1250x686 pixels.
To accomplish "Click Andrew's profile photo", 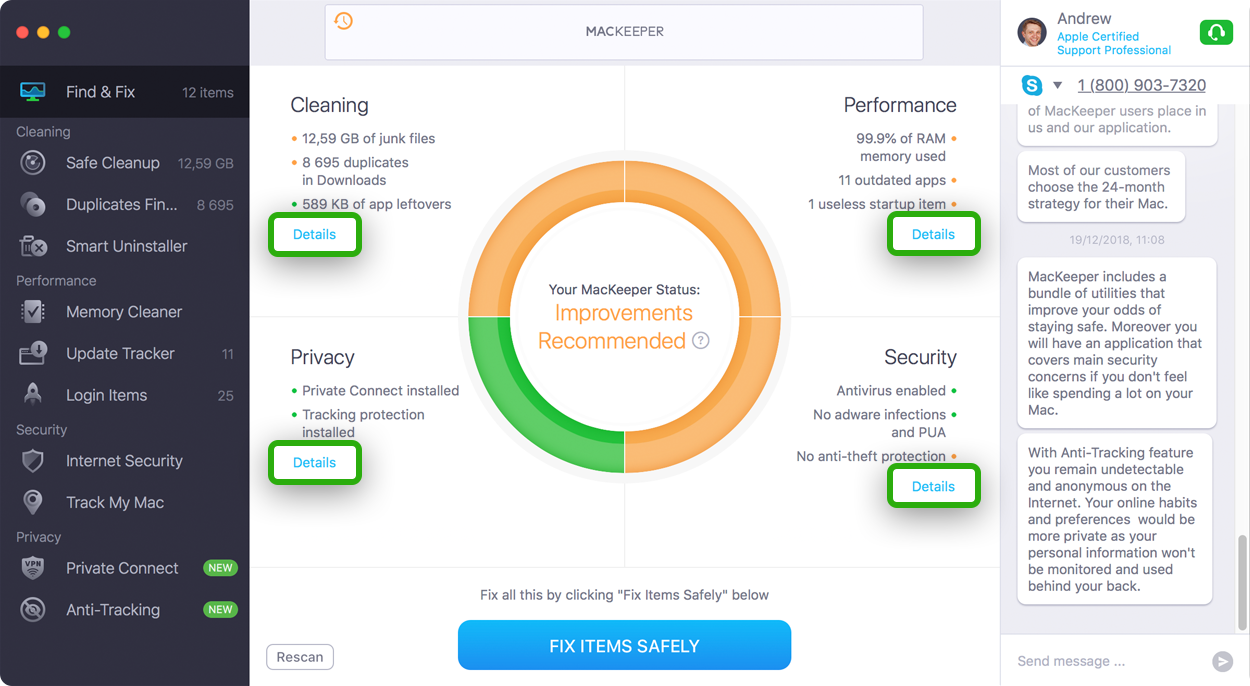I will pos(1032,32).
